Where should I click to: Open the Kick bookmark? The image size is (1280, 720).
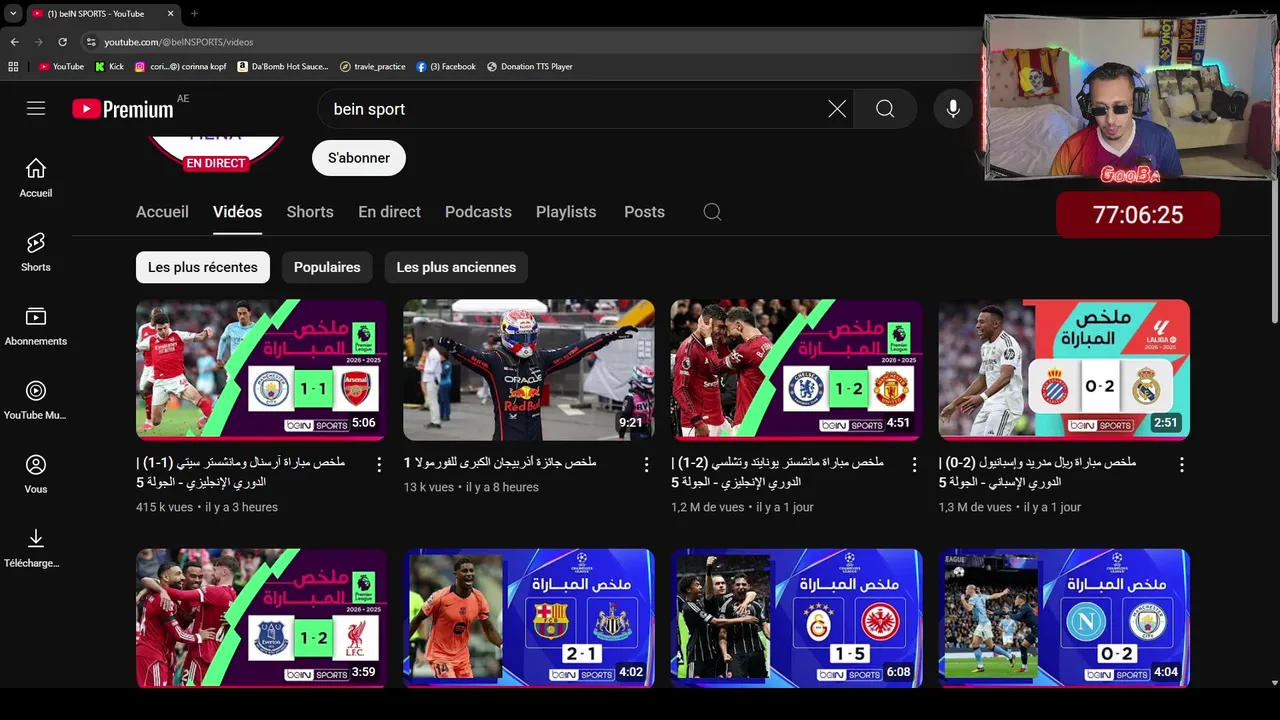110,67
